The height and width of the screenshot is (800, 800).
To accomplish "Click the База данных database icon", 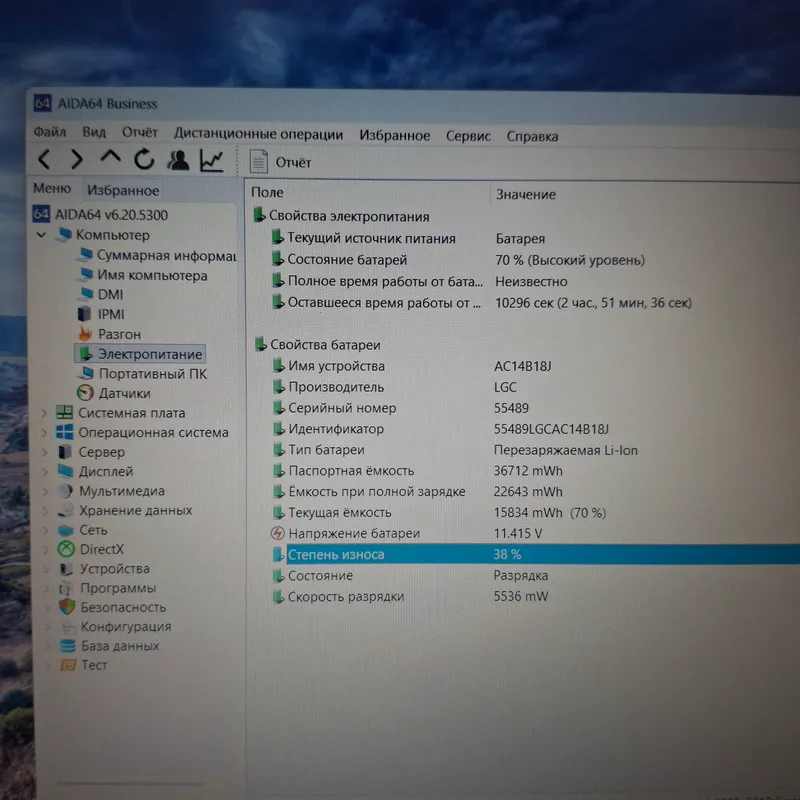I will (68, 646).
